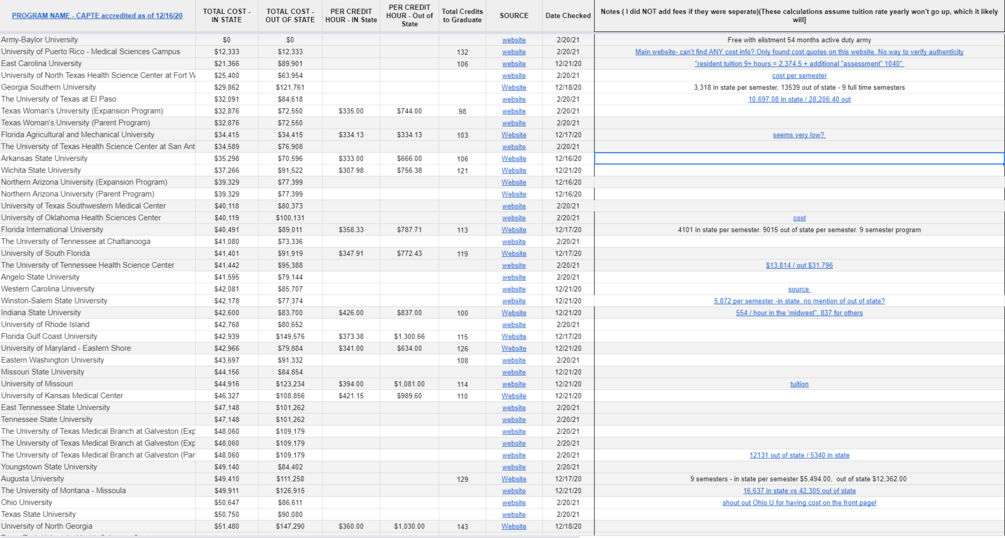Image resolution: width=1005 pixels, height=538 pixels.
Task: Open the 'resident tuition 9+ hours' note link
Action: pos(799,64)
